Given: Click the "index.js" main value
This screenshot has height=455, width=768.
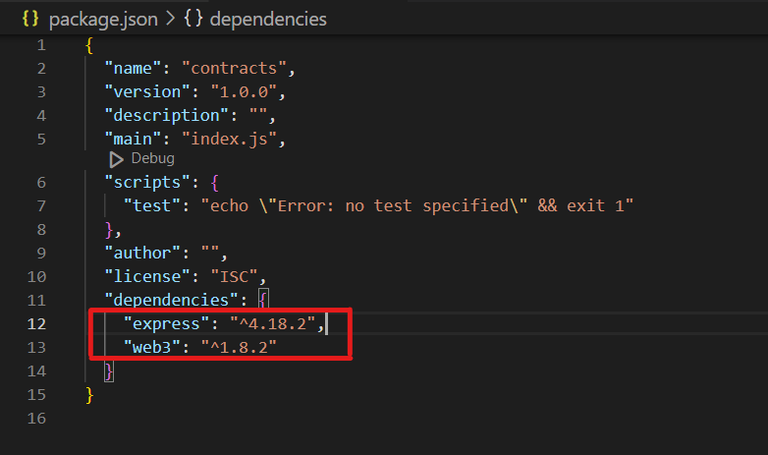Looking at the screenshot, I should pyautogui.click(x=236, y=139).
